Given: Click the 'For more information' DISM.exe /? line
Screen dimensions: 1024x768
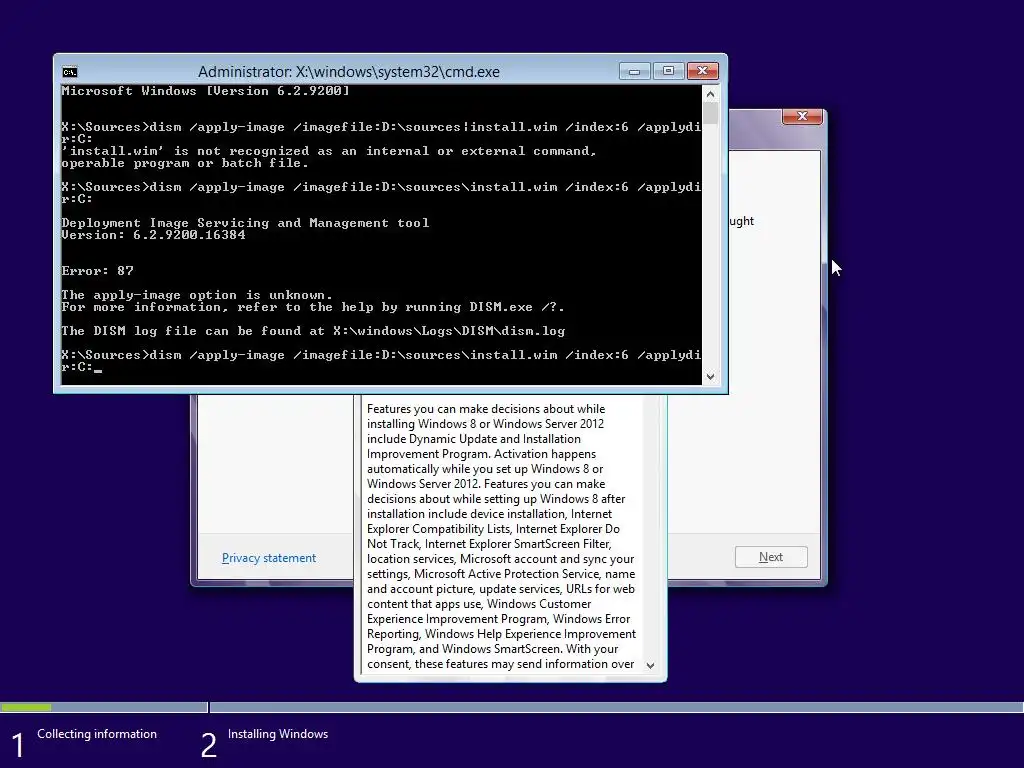Looking at the screenshot, I should point(313,307).
